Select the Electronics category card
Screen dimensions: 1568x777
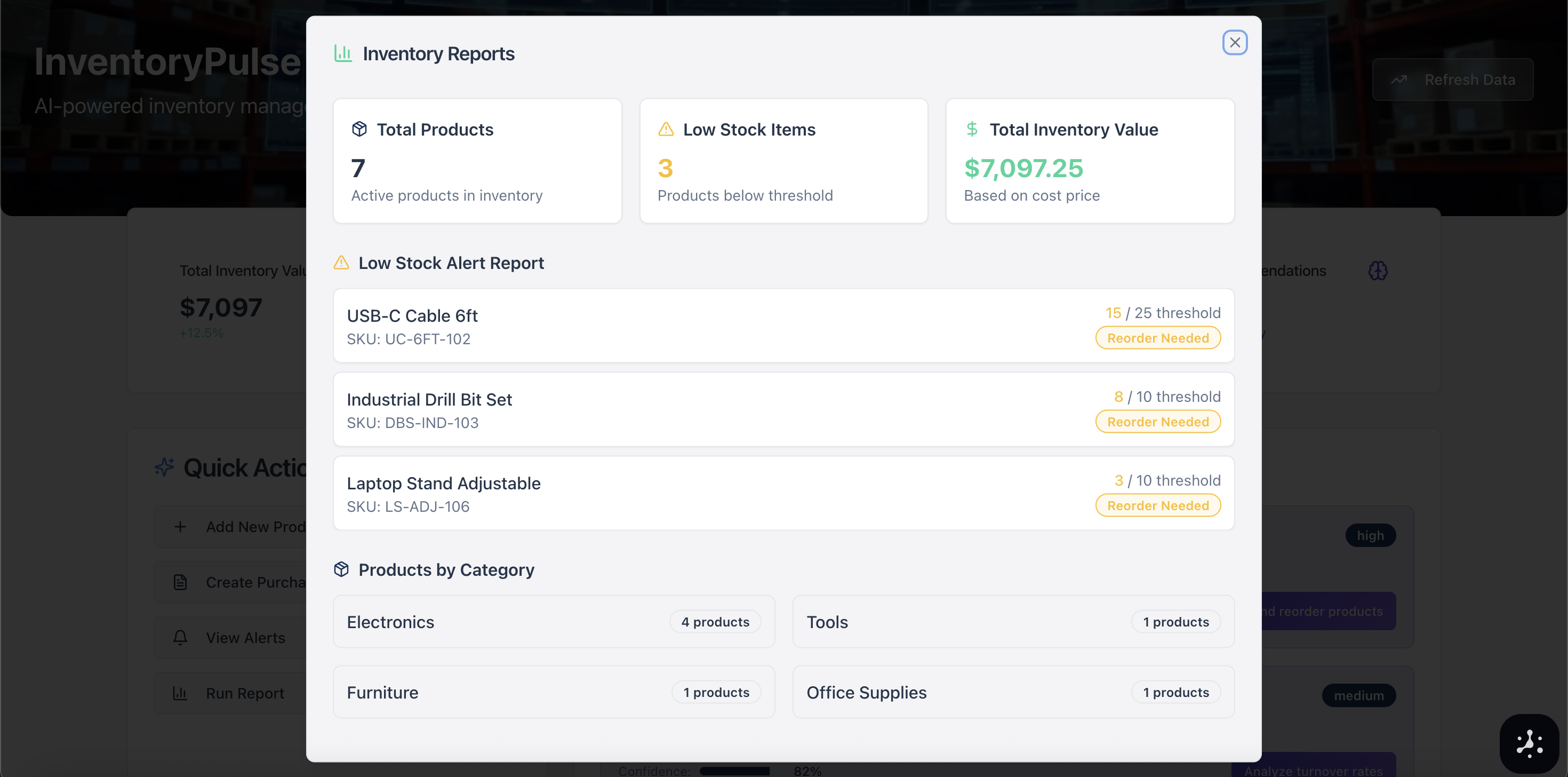tap(553, 622)
